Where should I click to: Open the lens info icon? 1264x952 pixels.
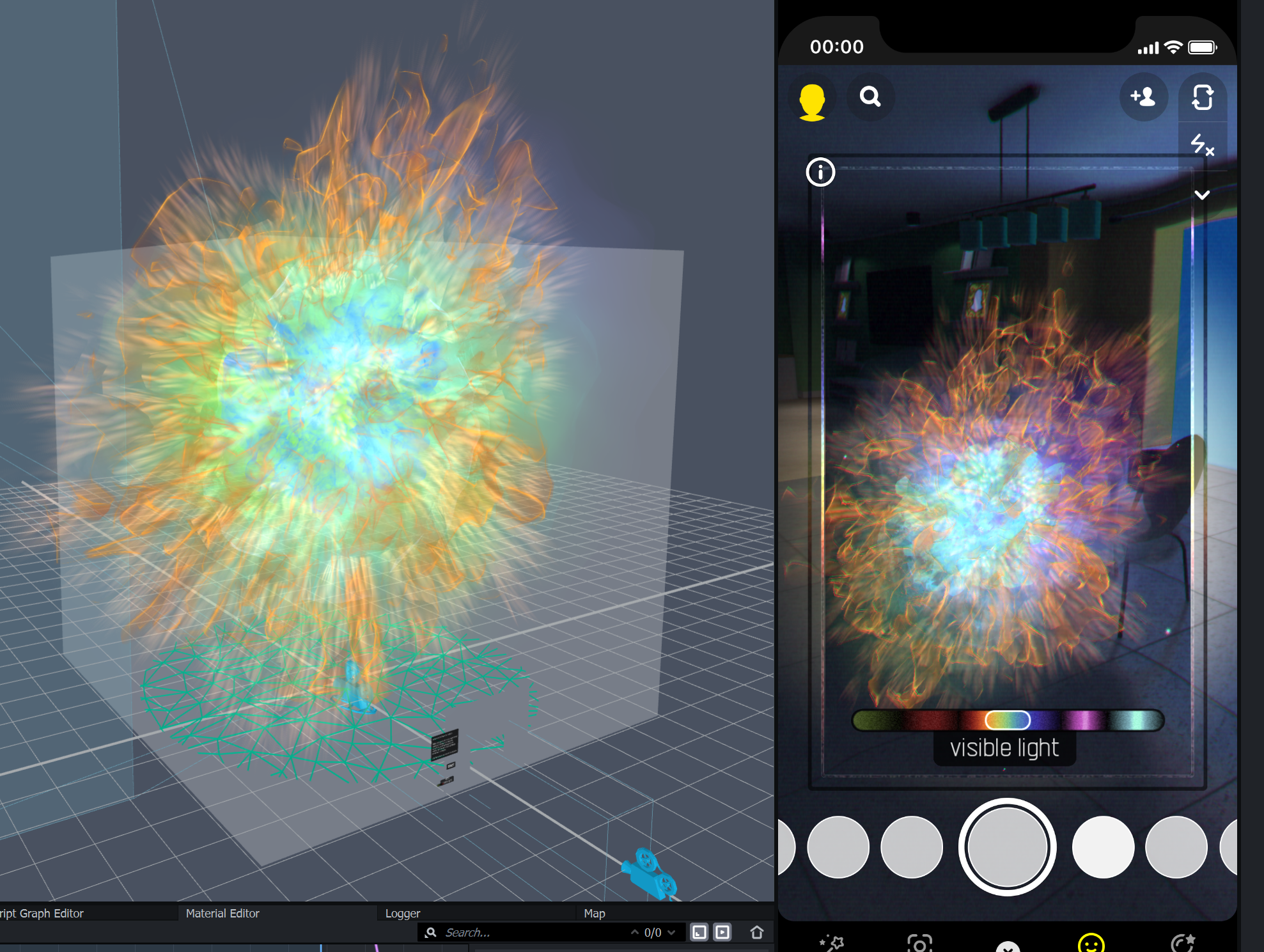coord(820,172)
